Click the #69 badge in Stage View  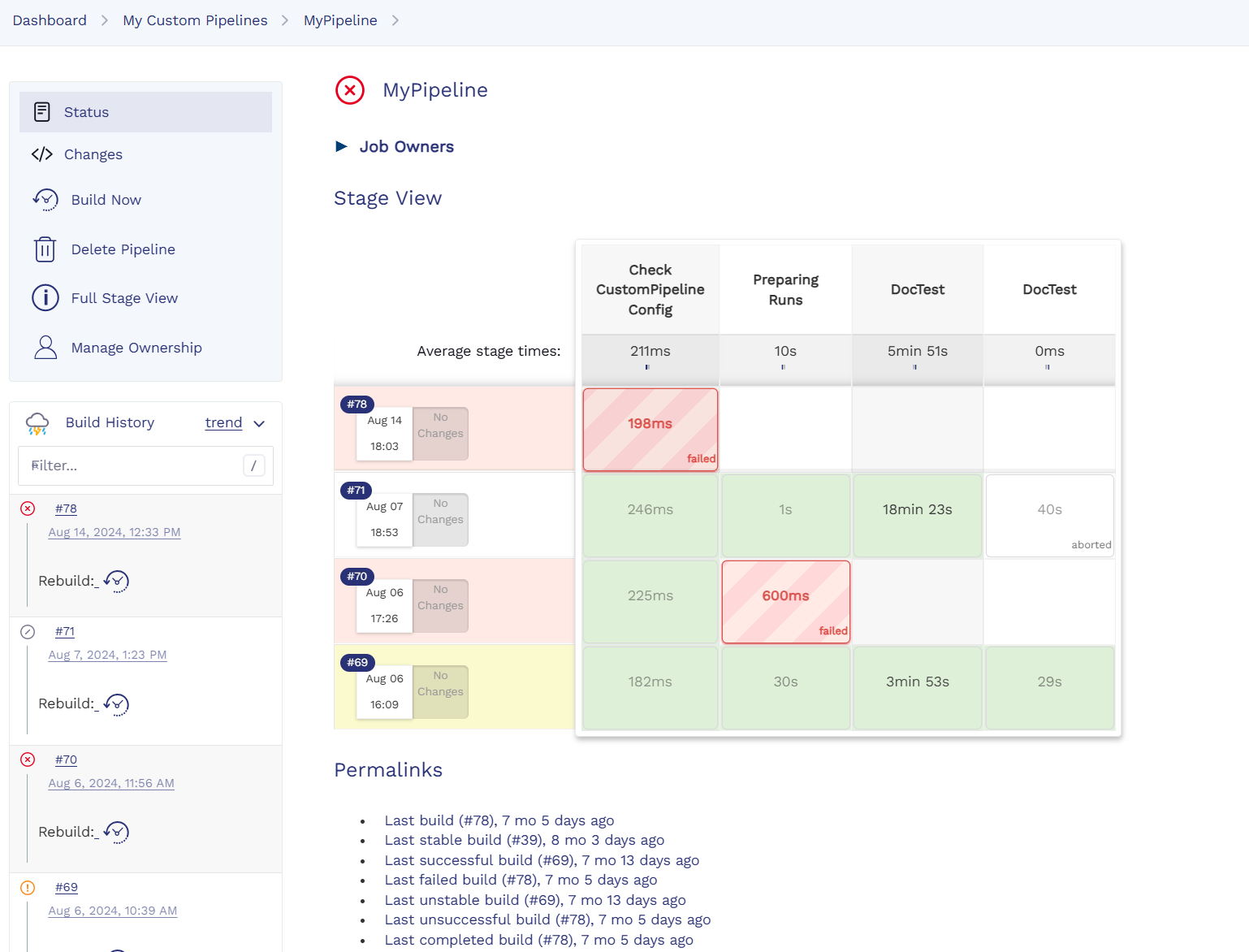tap(357, 662)
